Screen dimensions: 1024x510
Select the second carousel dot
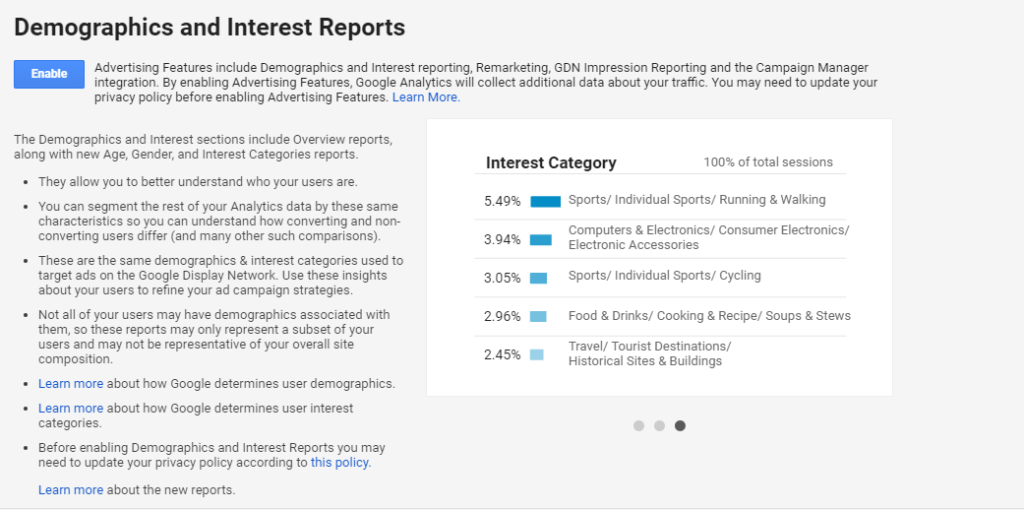(x=660, y=426)
